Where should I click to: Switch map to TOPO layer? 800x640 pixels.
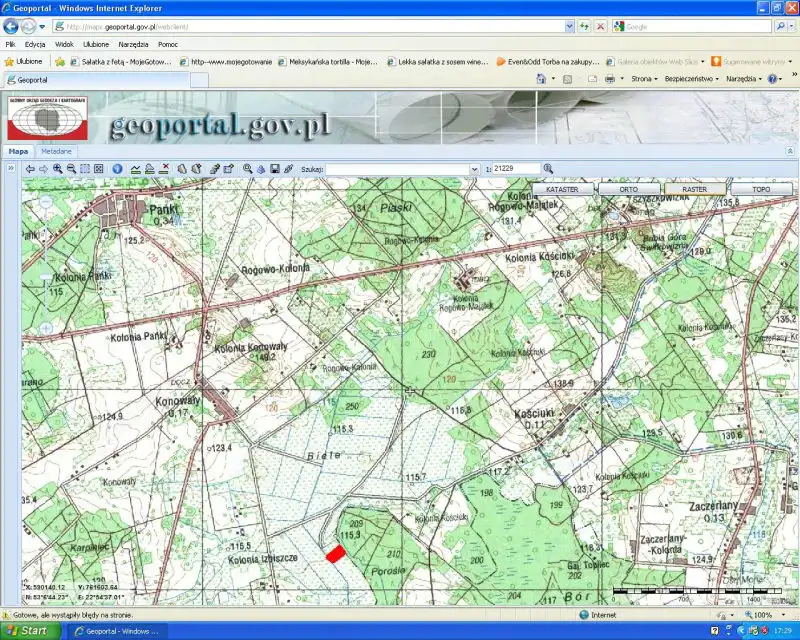pos(761,189)
